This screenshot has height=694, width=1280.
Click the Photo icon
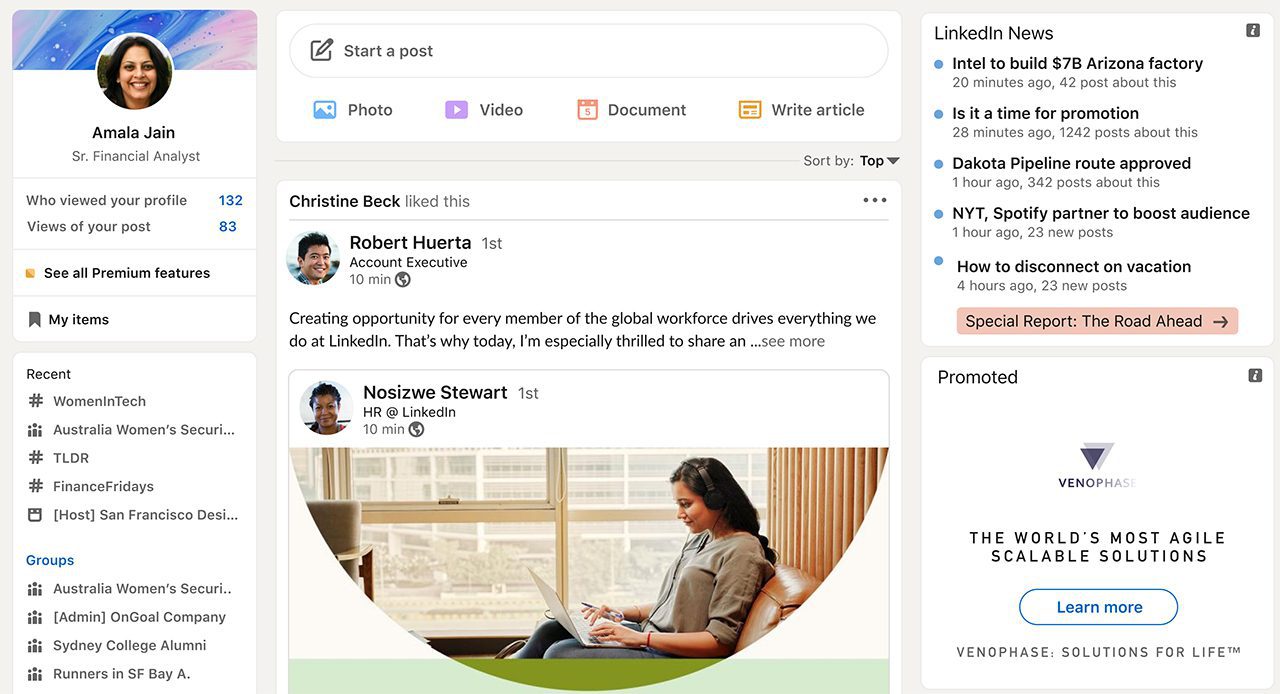(x=324, y=110)
